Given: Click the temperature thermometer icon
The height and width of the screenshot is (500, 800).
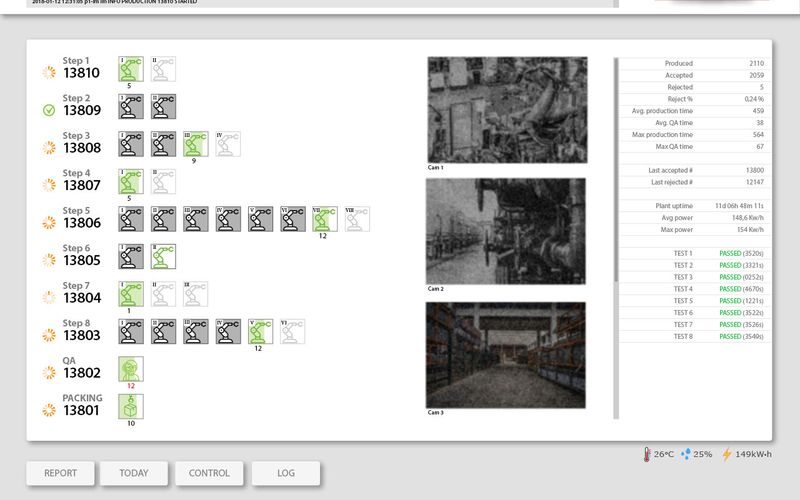Looking at the screenshot, I should point(648,454).
